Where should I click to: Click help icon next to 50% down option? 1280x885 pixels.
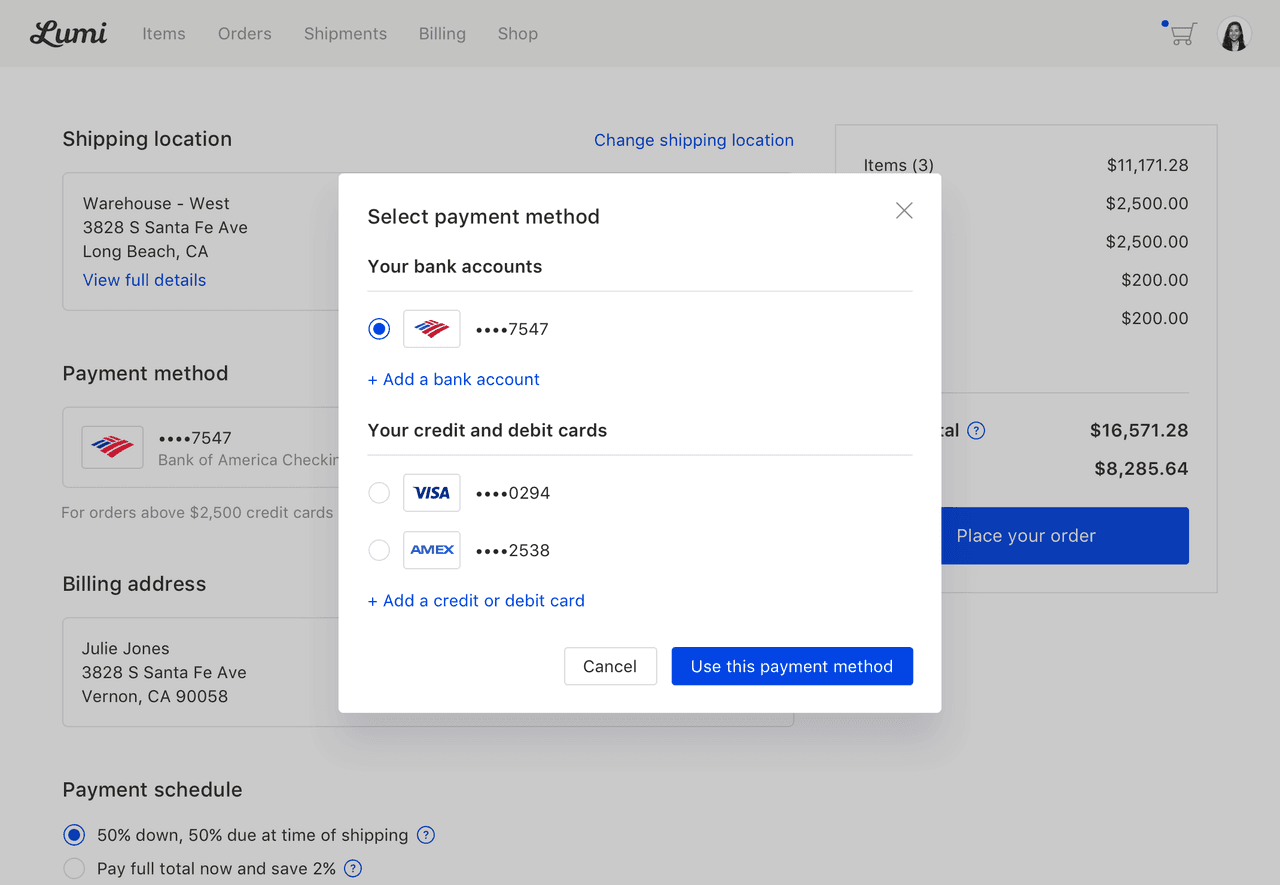[426, 835]
